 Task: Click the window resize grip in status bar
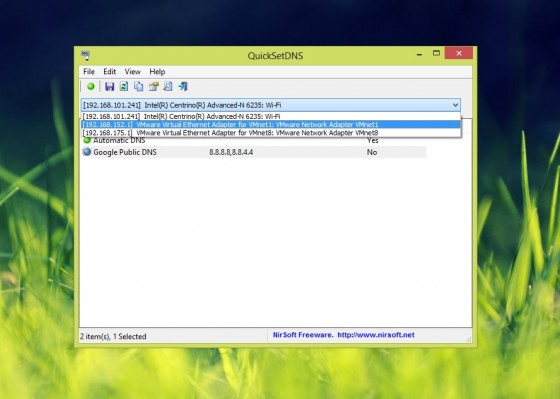(469, 339)
